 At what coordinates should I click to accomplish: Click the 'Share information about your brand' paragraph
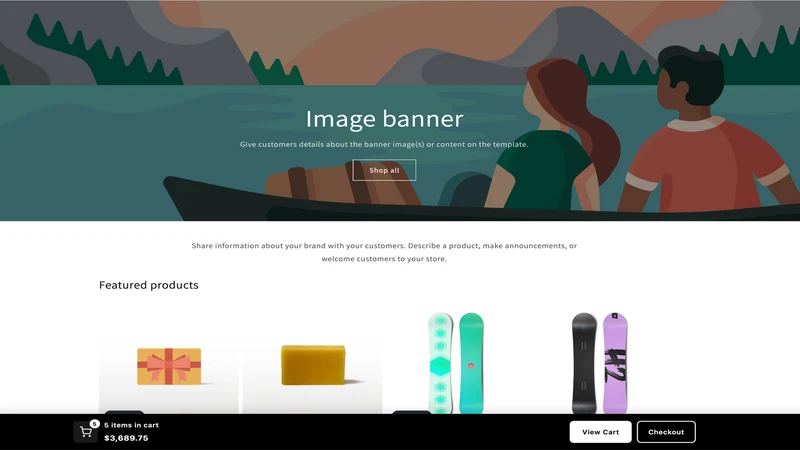tap(384, 252)
